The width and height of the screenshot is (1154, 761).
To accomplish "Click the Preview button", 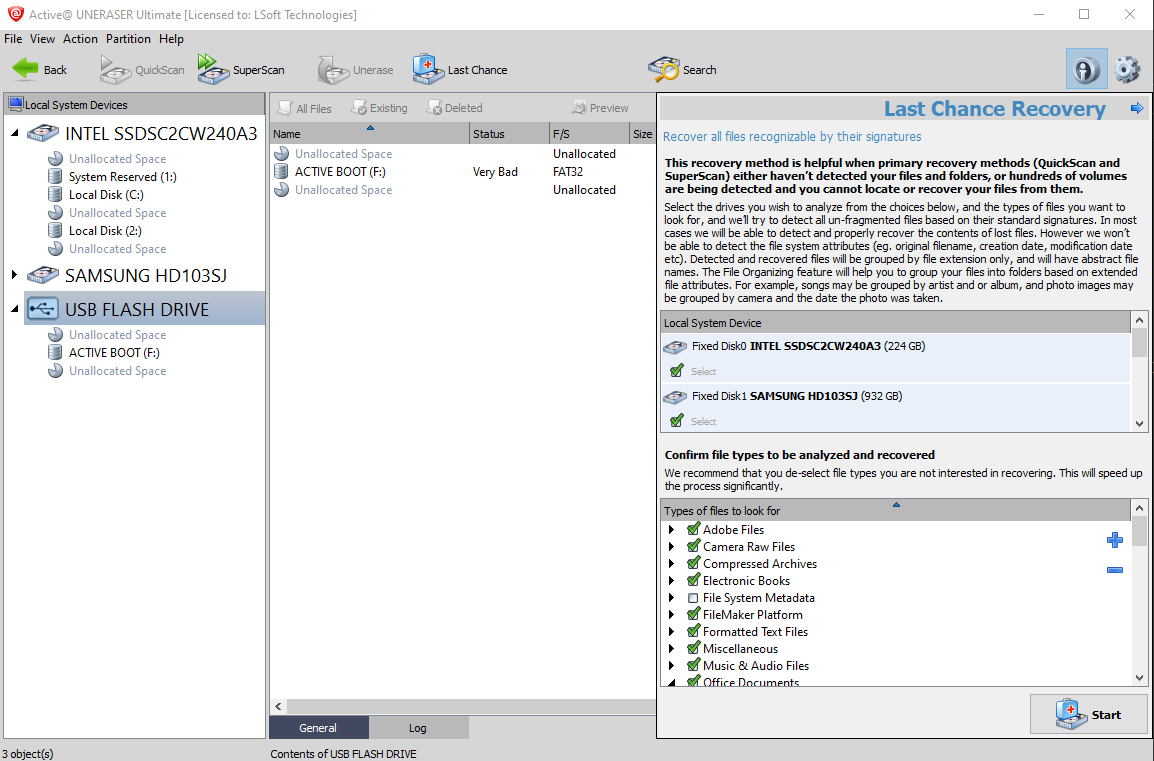I will coord(600,108).
